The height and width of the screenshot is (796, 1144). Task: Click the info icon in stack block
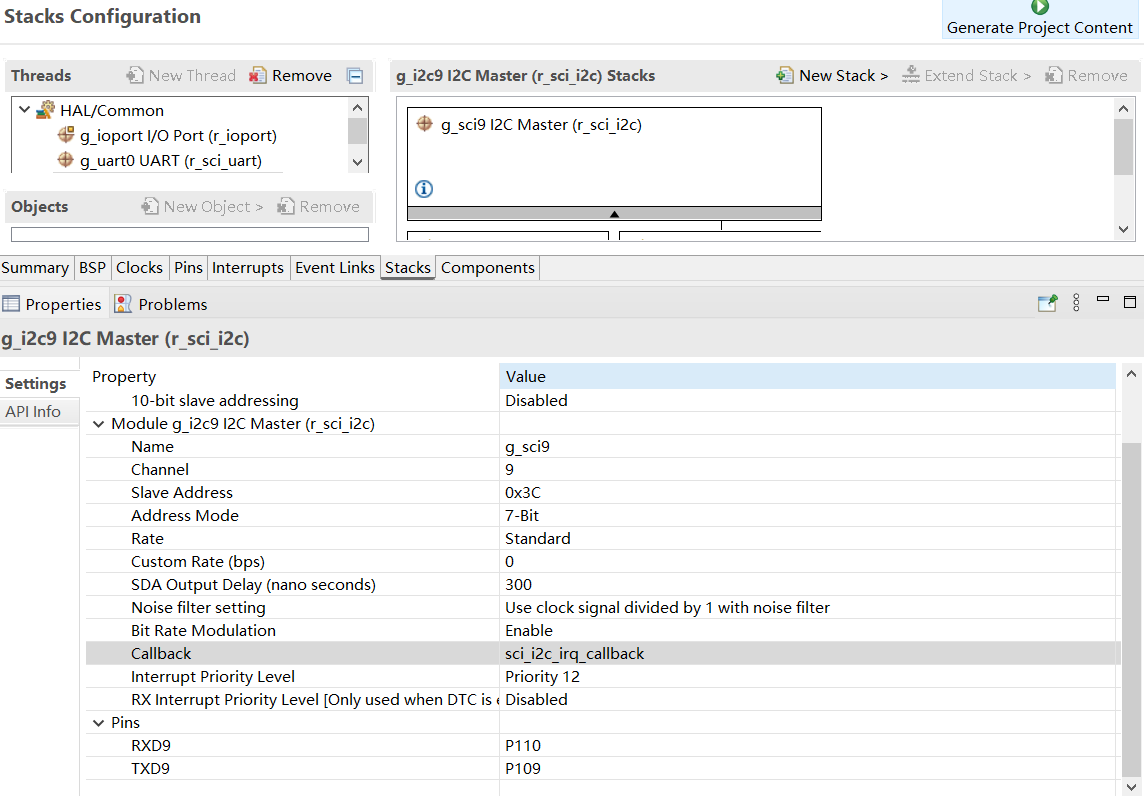tap(424, 188)
